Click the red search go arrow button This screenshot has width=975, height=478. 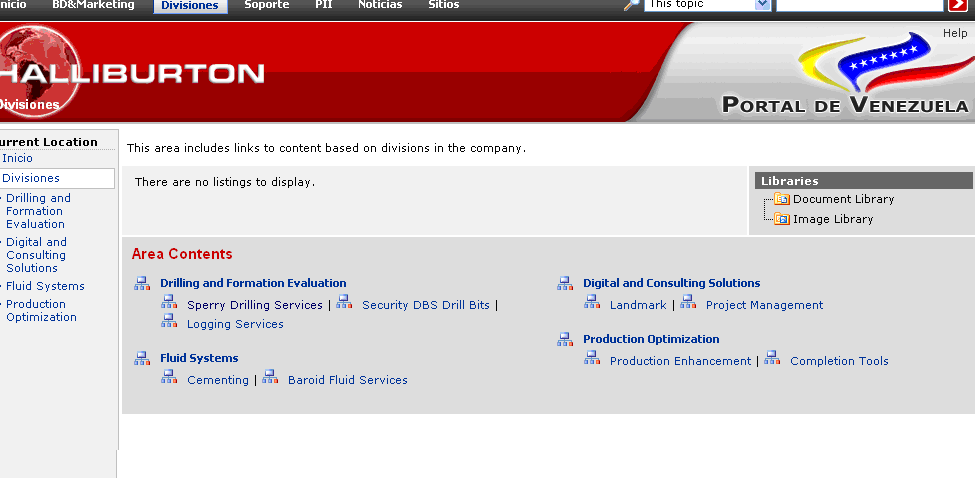958,5
